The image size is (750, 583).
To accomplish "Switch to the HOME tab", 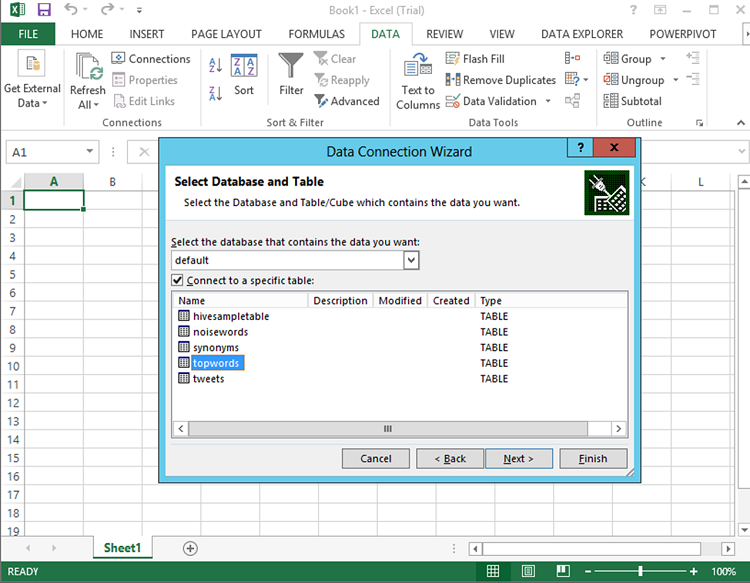I will click(x=87, y=34).
